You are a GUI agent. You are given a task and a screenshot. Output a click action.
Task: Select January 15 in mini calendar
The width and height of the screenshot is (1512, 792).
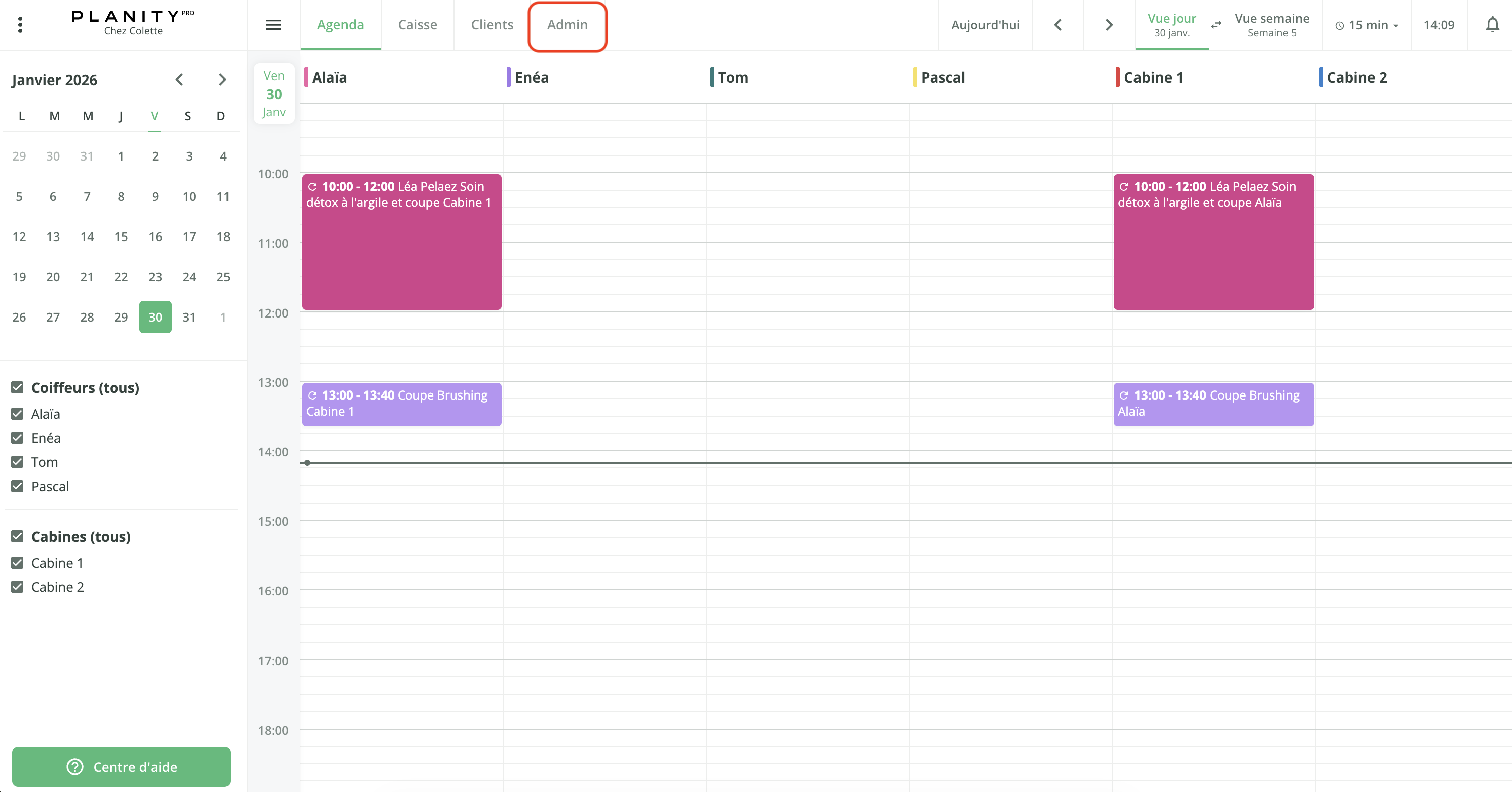coord(121,236)
